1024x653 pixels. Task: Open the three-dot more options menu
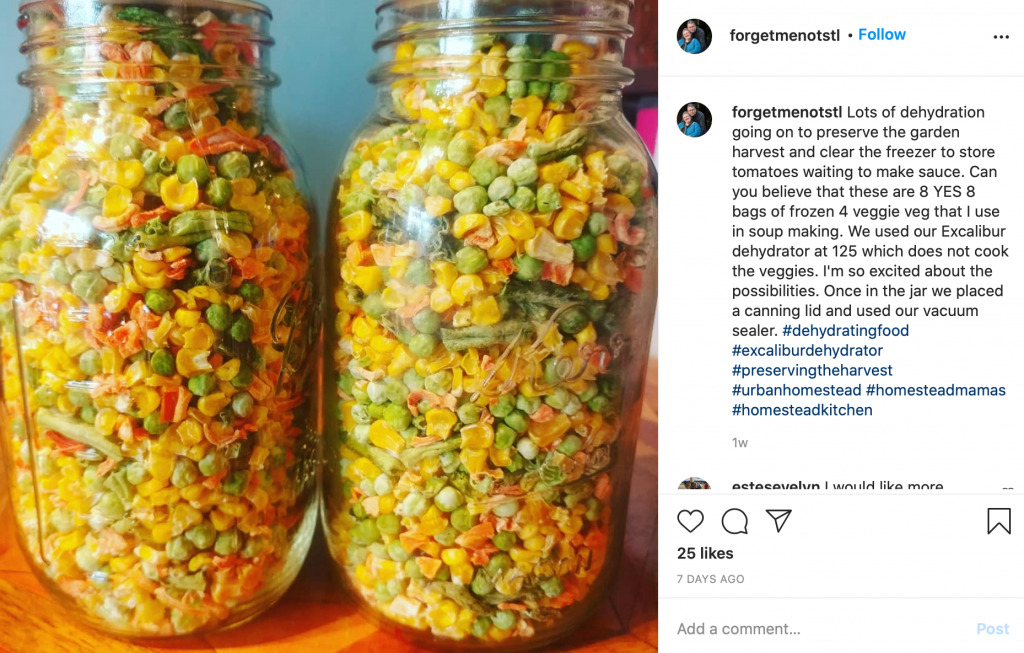pyautogui.click(x=1001, y=37)
